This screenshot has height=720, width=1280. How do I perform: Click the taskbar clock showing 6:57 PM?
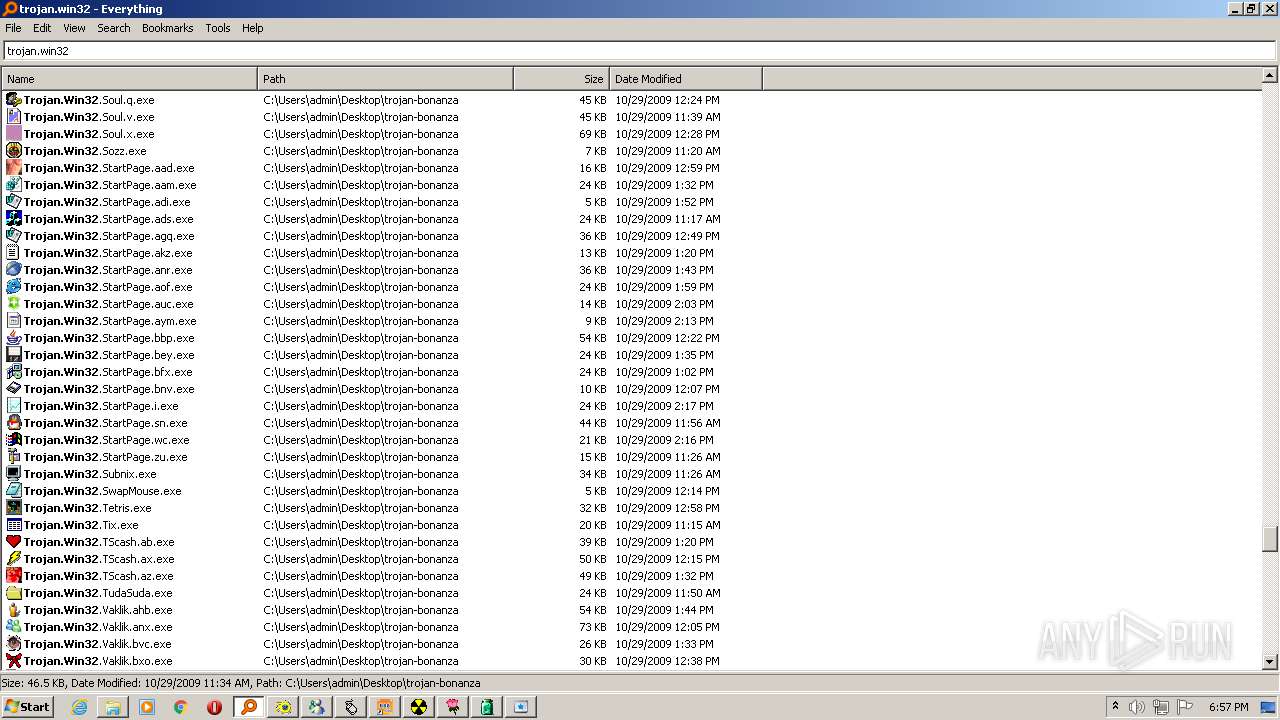tap(1228, 707)
